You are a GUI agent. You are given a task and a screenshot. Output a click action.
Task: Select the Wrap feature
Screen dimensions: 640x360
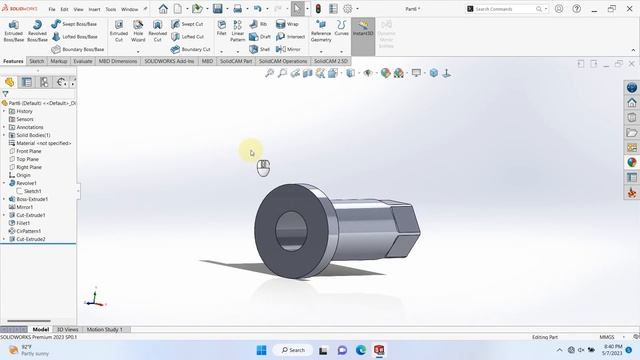point(287,24)
